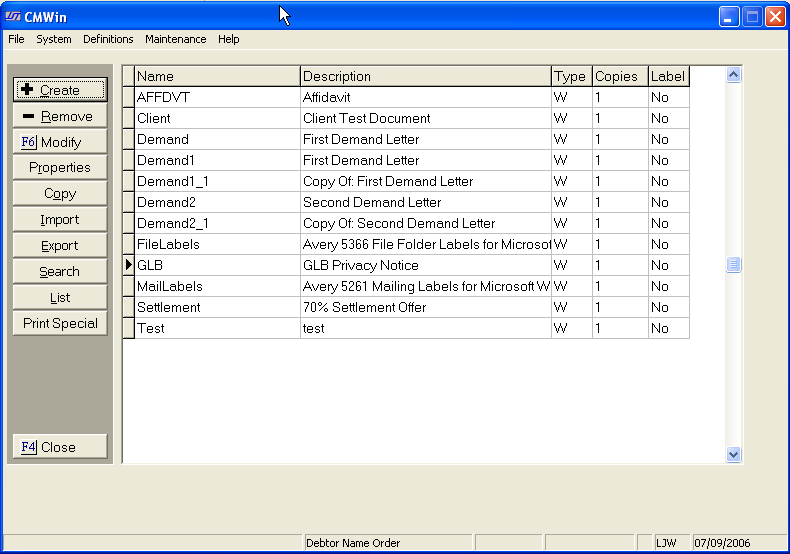Click the Export button

[60, 246]
